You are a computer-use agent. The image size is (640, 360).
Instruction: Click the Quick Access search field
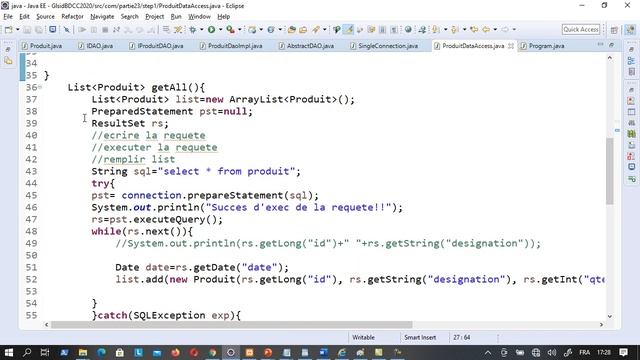(x=581, y=29)
